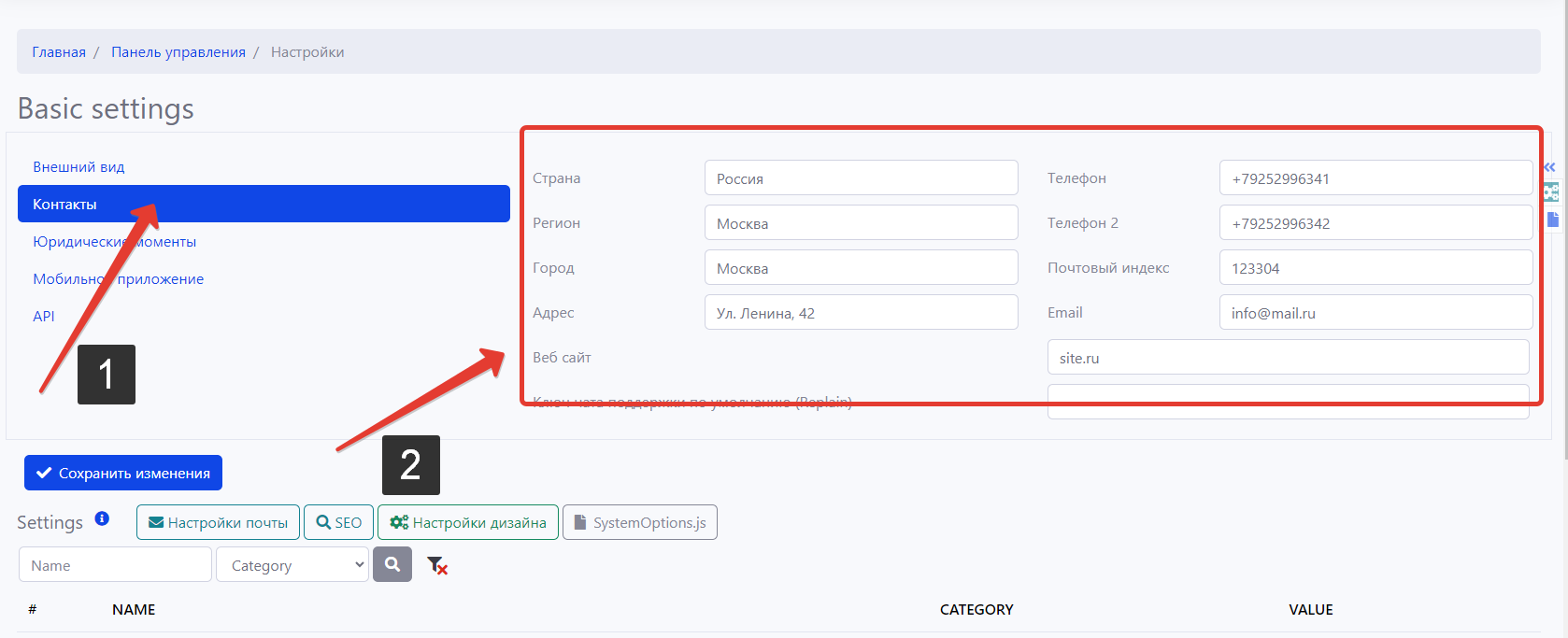Open Настройки дизайна design settings
This screenshot has height=638, width=1568.
point(467,522)
